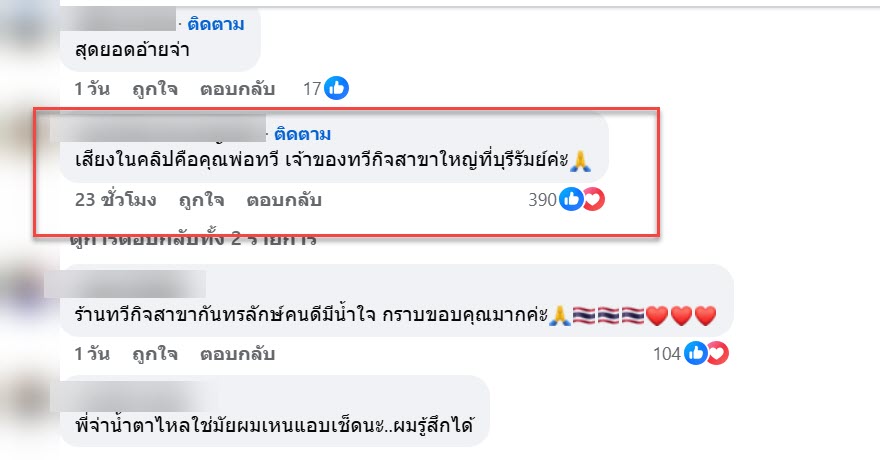Viewport: 880px width, 460px height.
Task: Follow the top commenter via ติดตาม
Action: pyautogui.click(x=216, y=25)
